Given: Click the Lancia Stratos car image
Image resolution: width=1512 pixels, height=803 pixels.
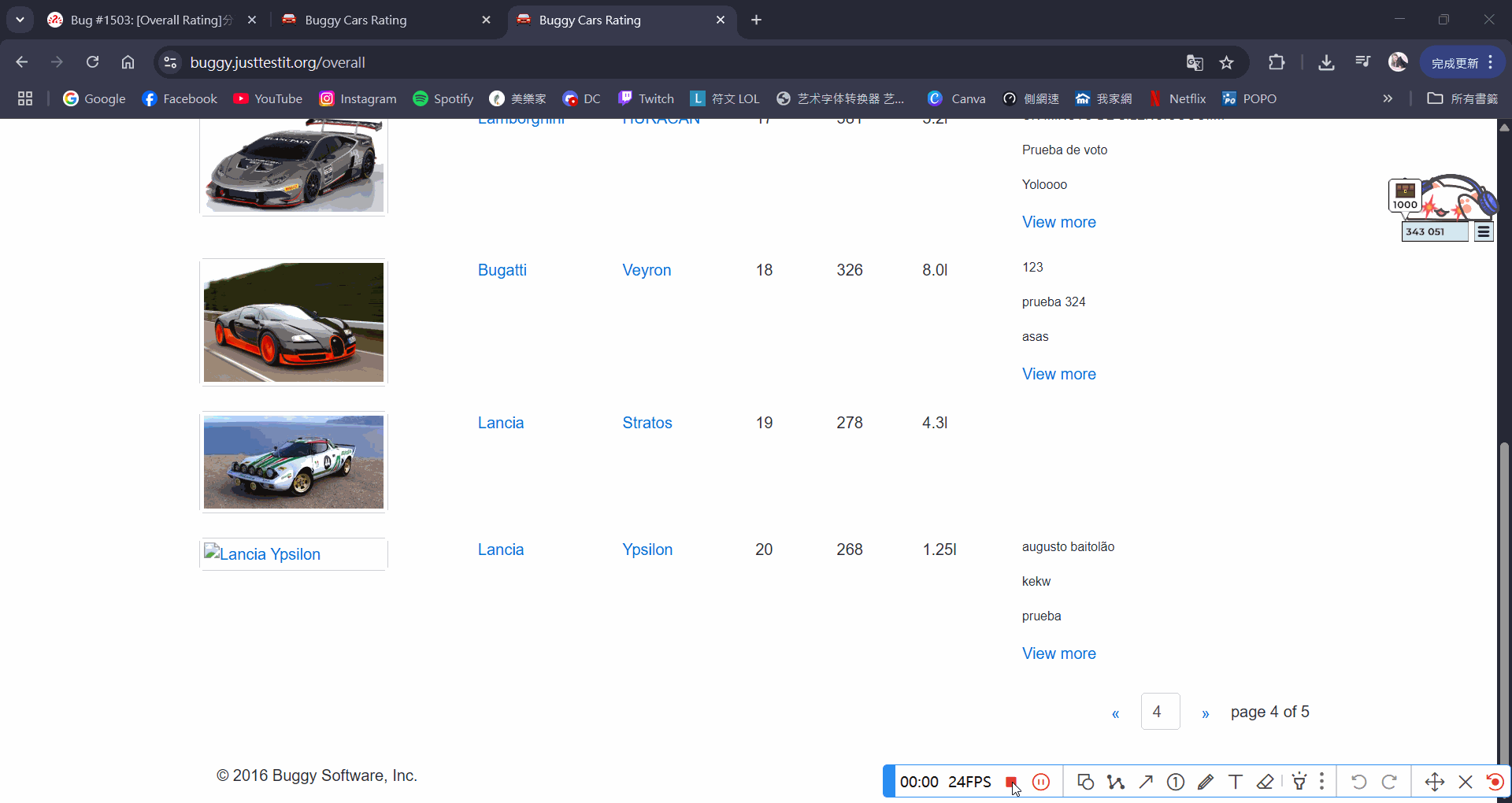Looking at the screenshot, I should point(294,462).
